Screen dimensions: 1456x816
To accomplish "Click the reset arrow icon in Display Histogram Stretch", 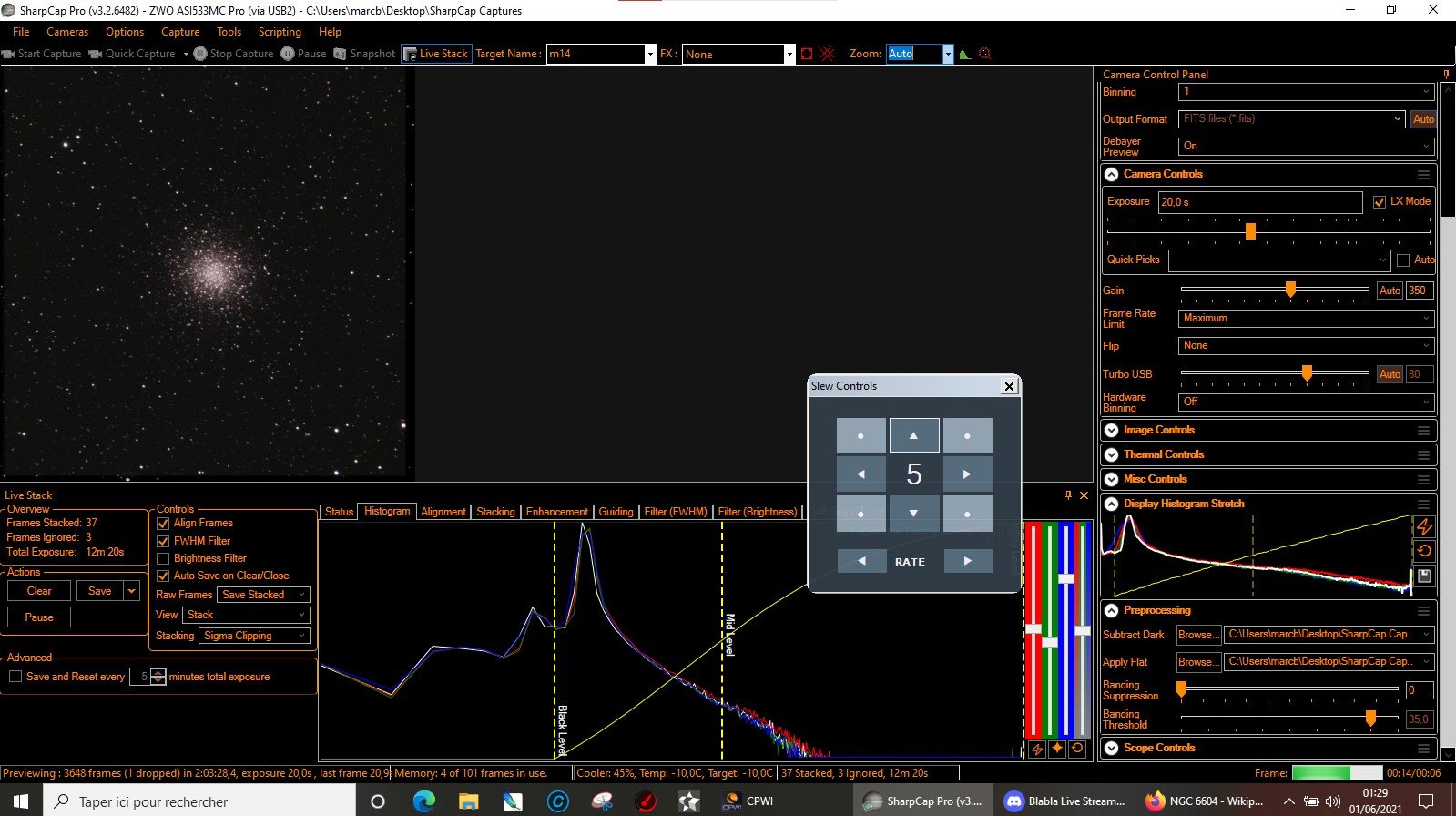I will [1424, 551].
